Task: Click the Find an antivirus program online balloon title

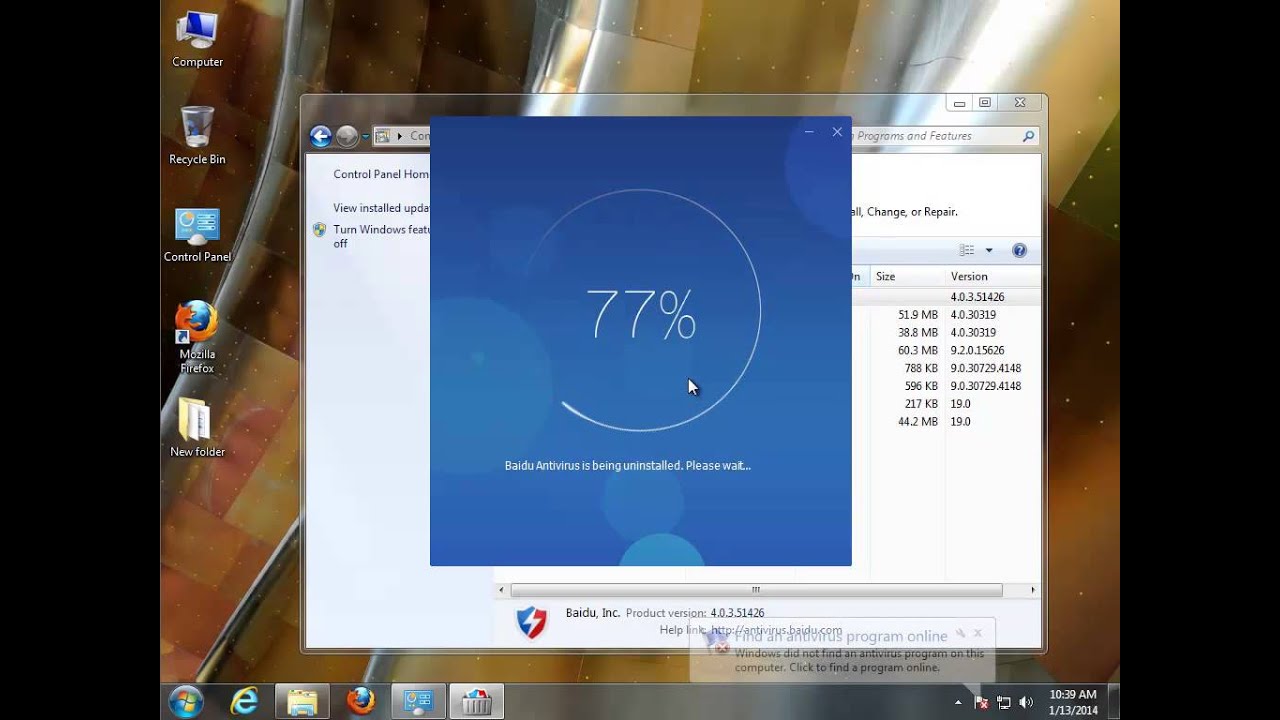Action: tap(841, 636)
